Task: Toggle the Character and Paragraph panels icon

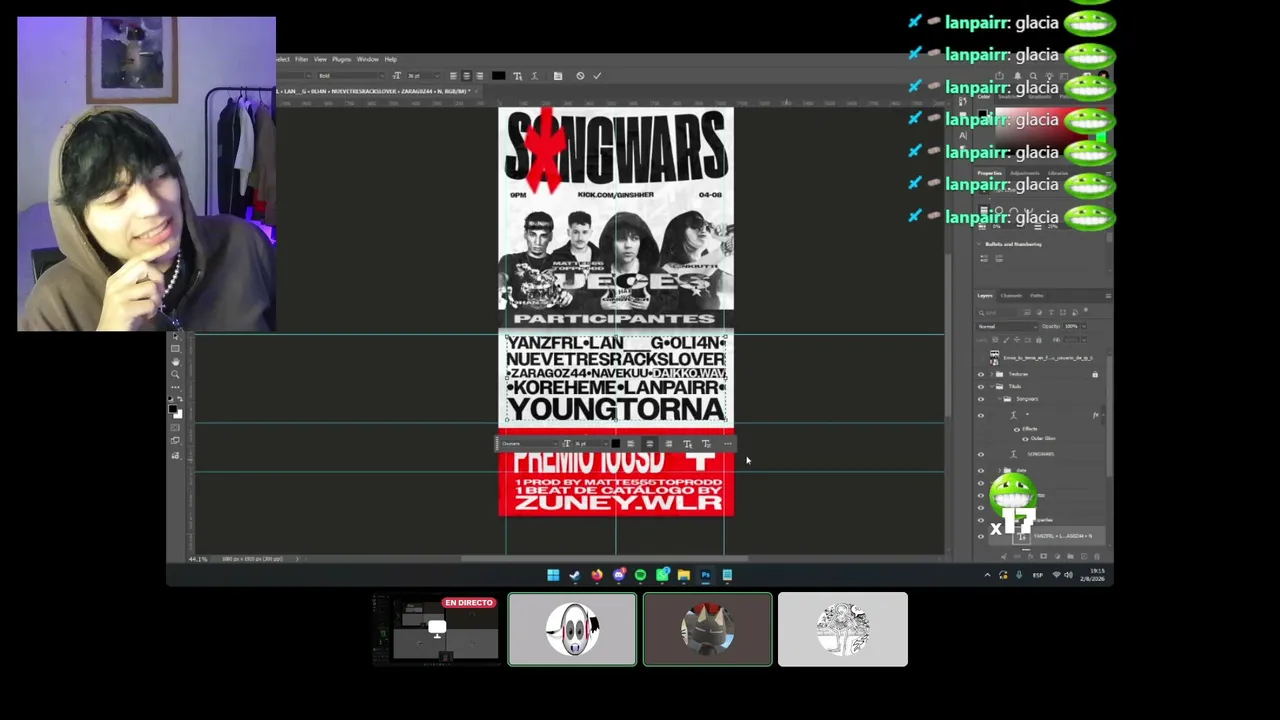Action: 558,76
